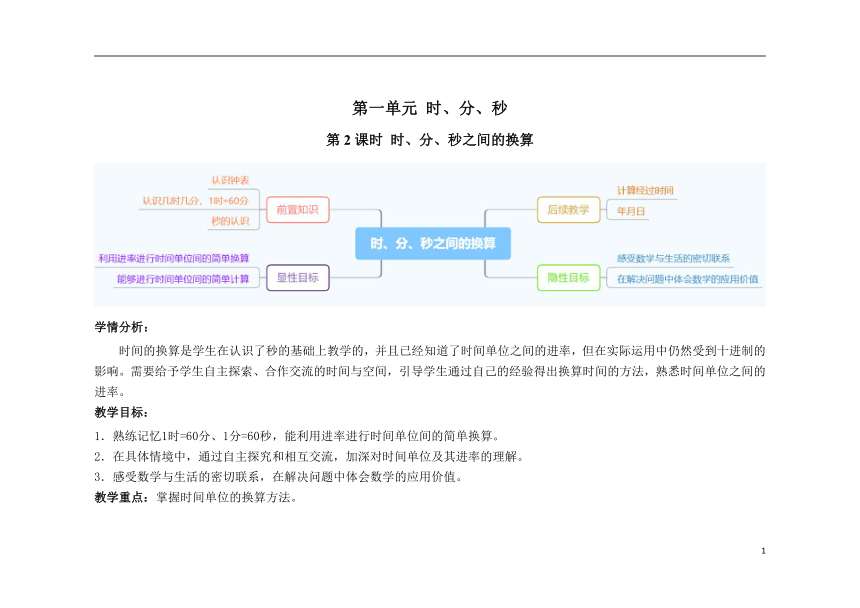Click paragraph line starting 影响。需要给予学生
Viewport: 860px width, 608px height.
click(x=429, y=371)
